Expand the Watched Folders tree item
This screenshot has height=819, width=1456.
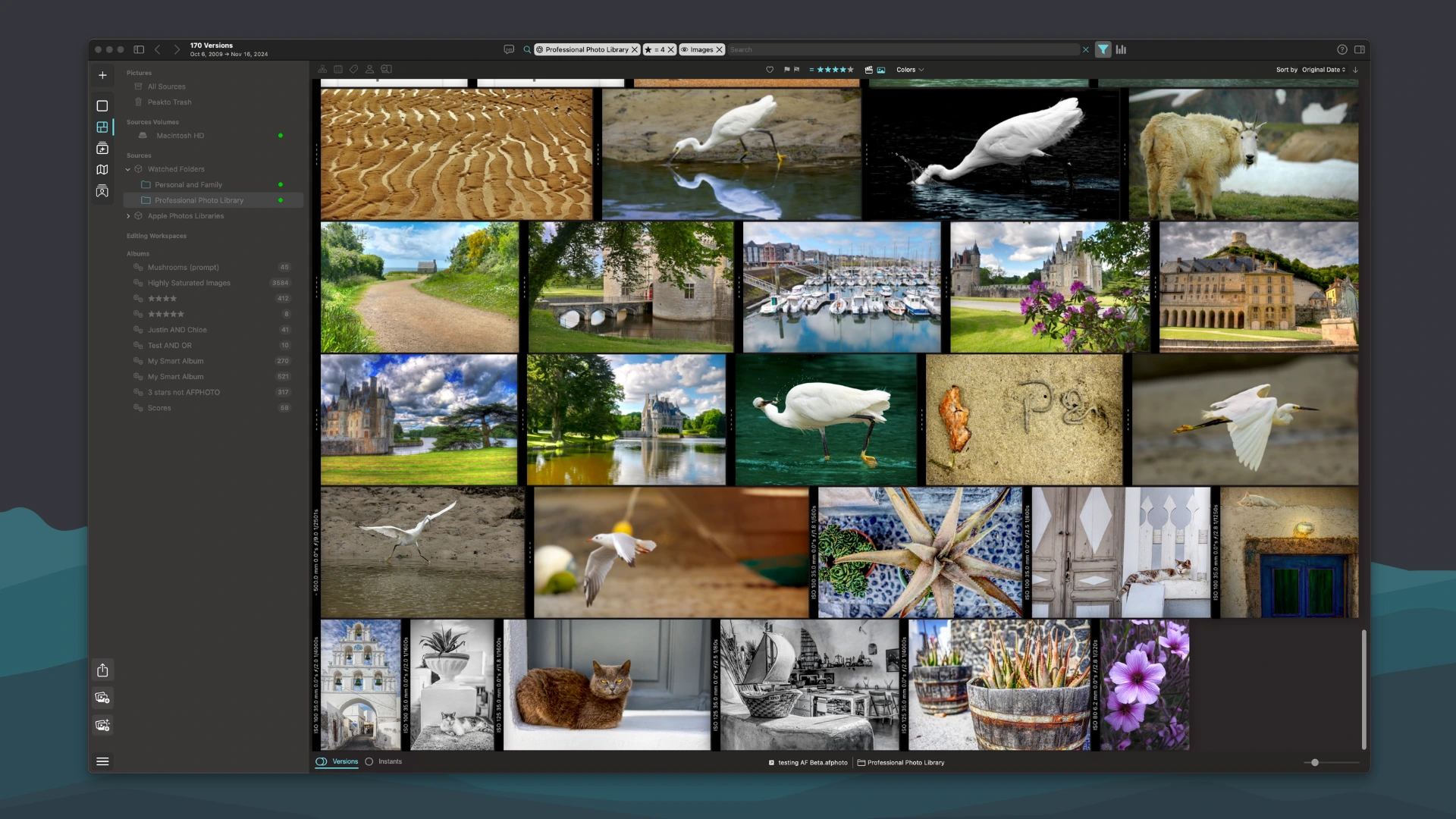pos(128,168)
